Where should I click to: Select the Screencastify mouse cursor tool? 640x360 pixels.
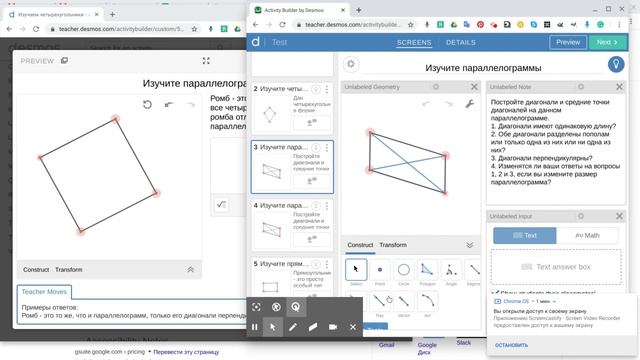click(273, 327)
